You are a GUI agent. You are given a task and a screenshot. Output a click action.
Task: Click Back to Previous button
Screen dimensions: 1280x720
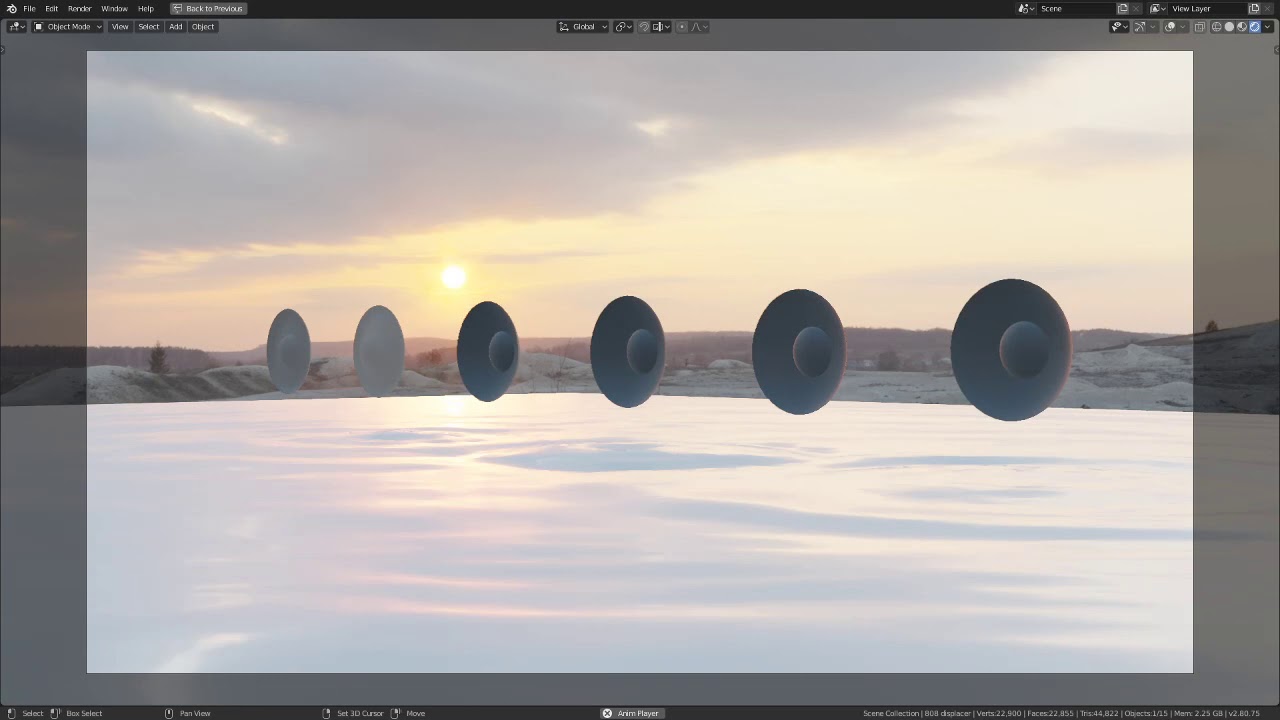point(208,8)
